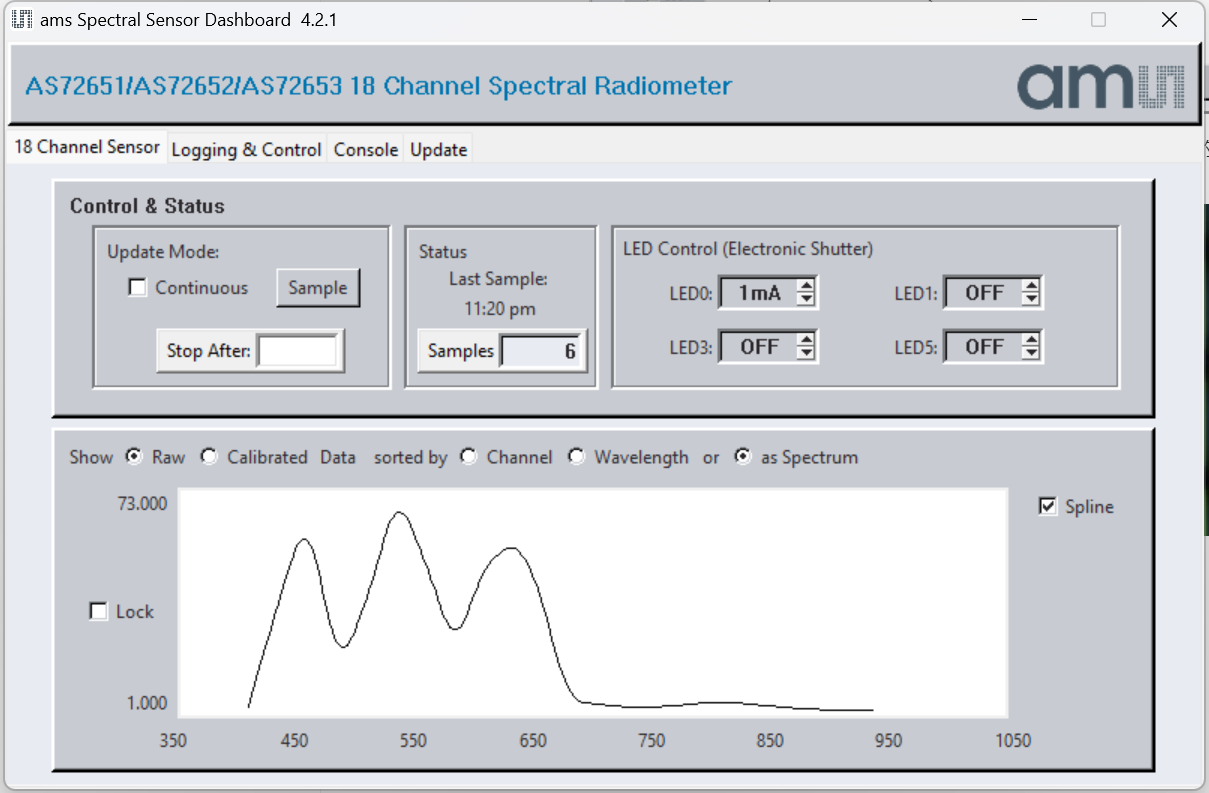
Task: Click the '550' wavelength axis label
Action: coord(413,741)
